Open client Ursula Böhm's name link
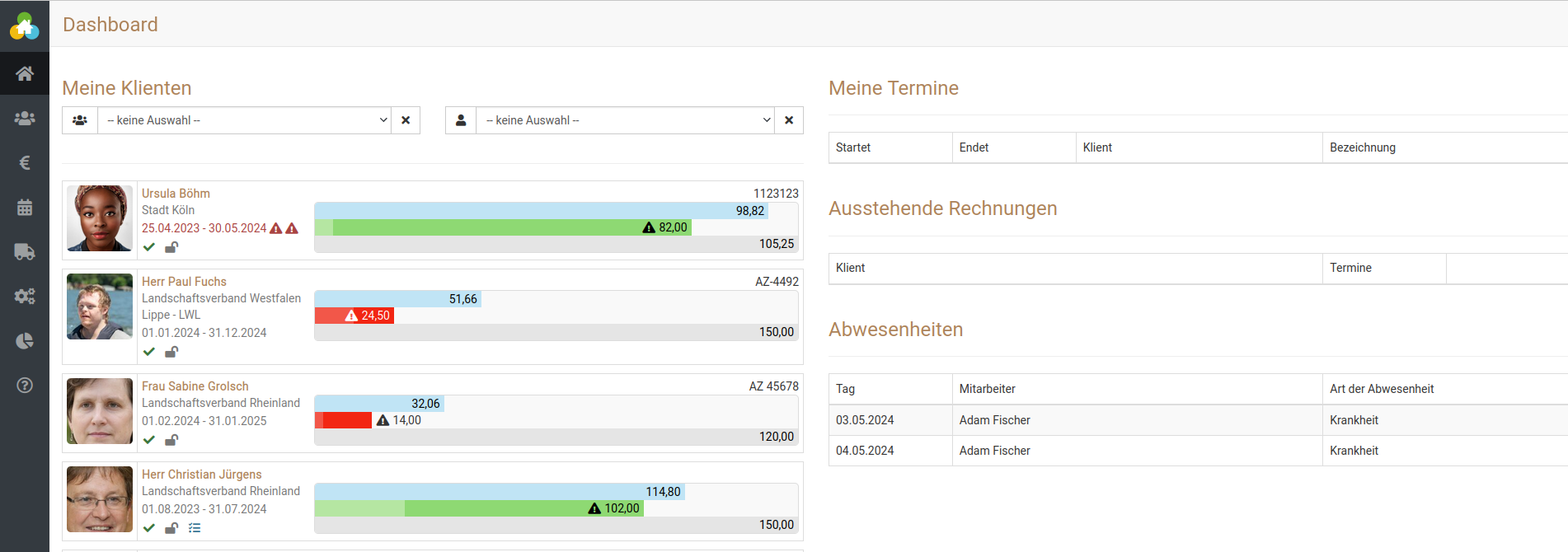 pos(176,194)
